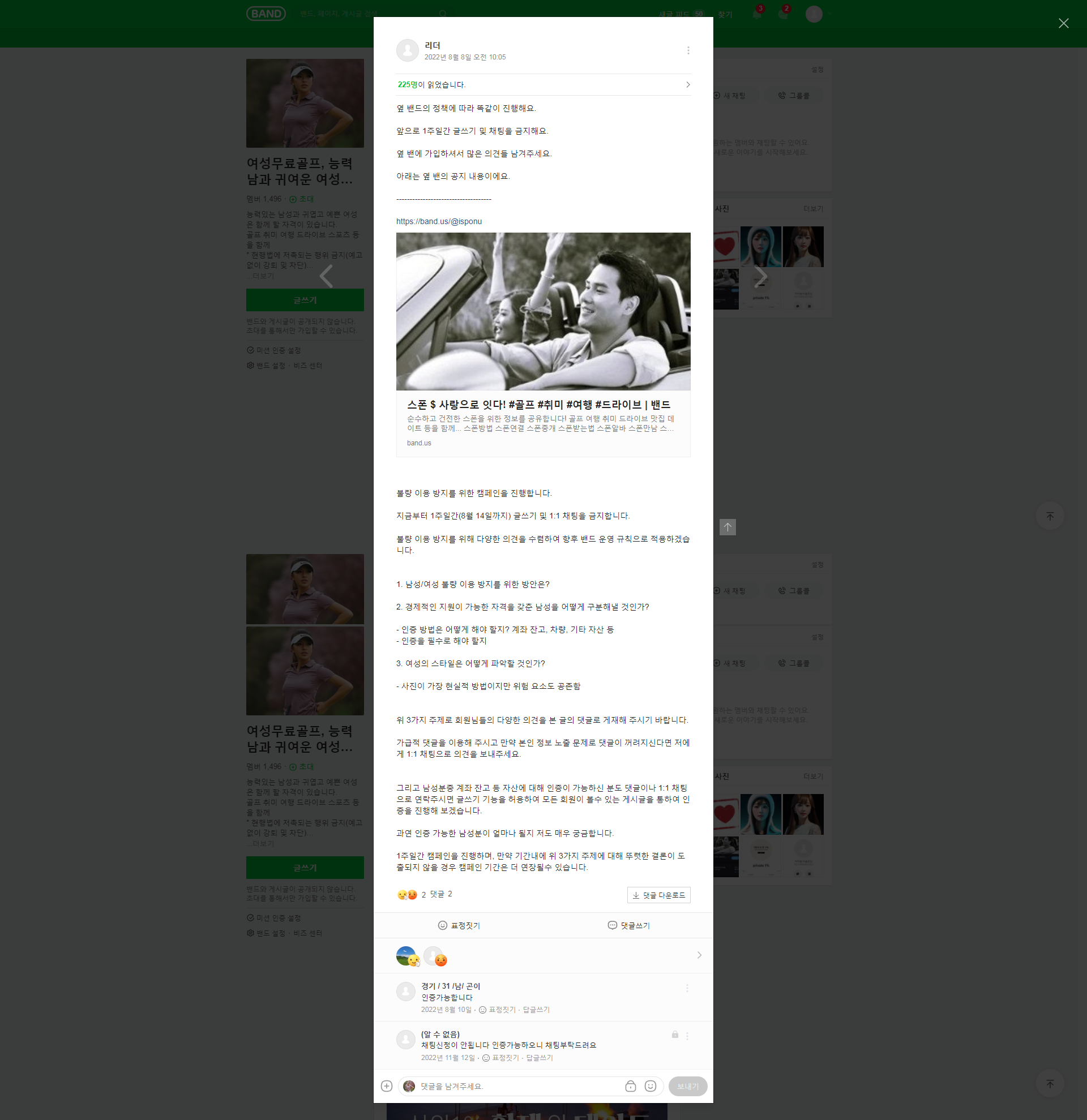The height and width of the screenshot is (1120, 1087).
Task: Open options for the (알 수 없음) comment
Action: click(x=687, y=1036)
